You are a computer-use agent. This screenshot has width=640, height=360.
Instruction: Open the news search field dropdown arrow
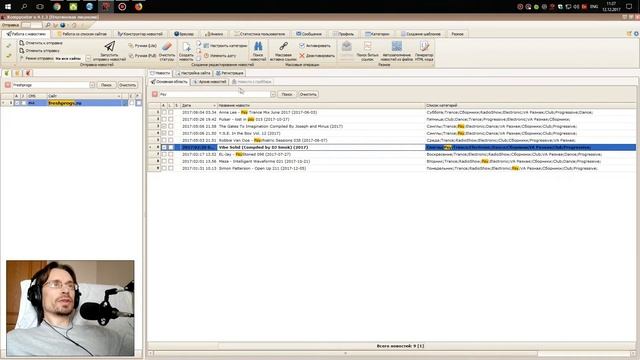tap(273, 94)
